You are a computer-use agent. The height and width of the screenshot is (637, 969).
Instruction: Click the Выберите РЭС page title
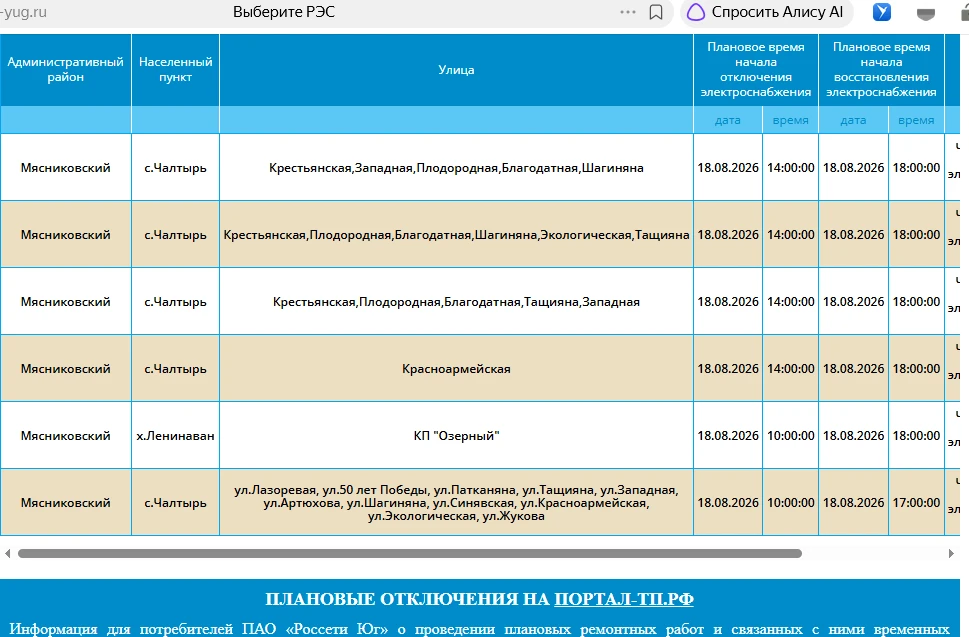284,12
